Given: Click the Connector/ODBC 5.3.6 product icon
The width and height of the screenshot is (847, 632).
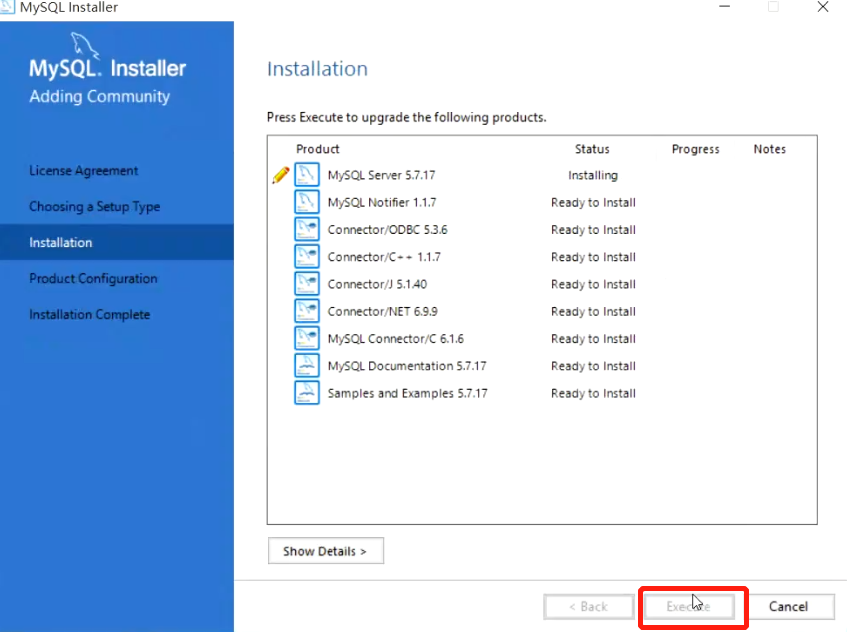Looking at the screenshot, I should click(307, 229).
